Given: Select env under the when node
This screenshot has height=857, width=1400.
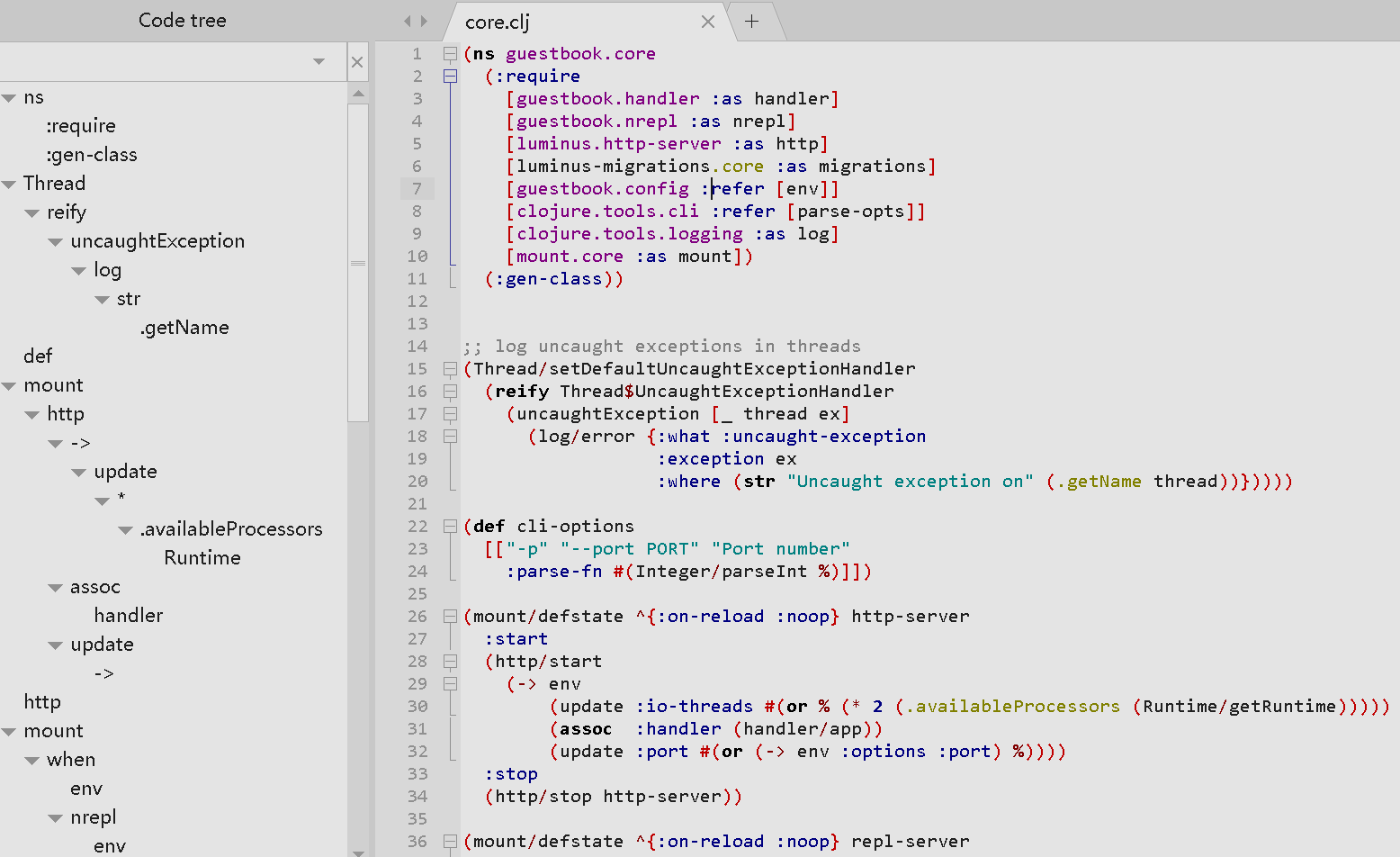Looking at the screenshot, I should 86,789.
